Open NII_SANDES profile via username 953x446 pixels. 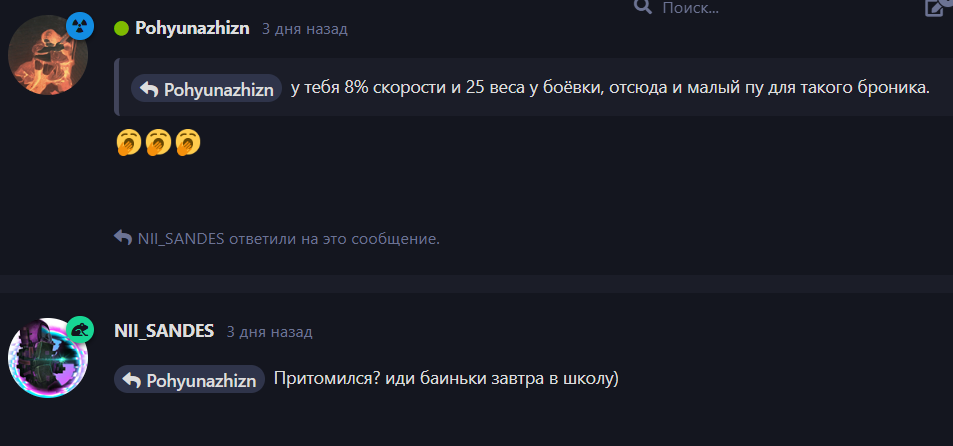point(164,331)
